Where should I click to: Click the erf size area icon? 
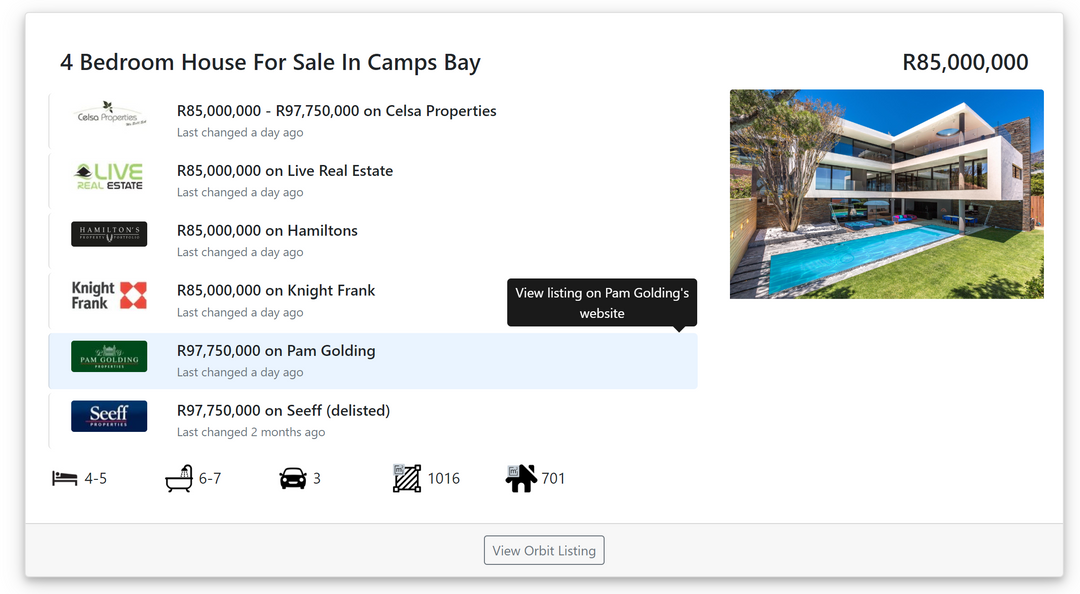coord(407,479)
